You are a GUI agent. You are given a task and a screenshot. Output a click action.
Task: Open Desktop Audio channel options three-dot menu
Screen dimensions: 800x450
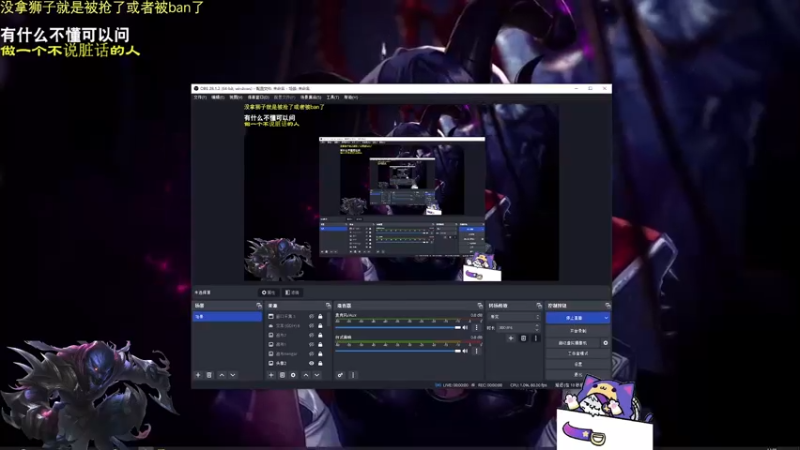477,351
